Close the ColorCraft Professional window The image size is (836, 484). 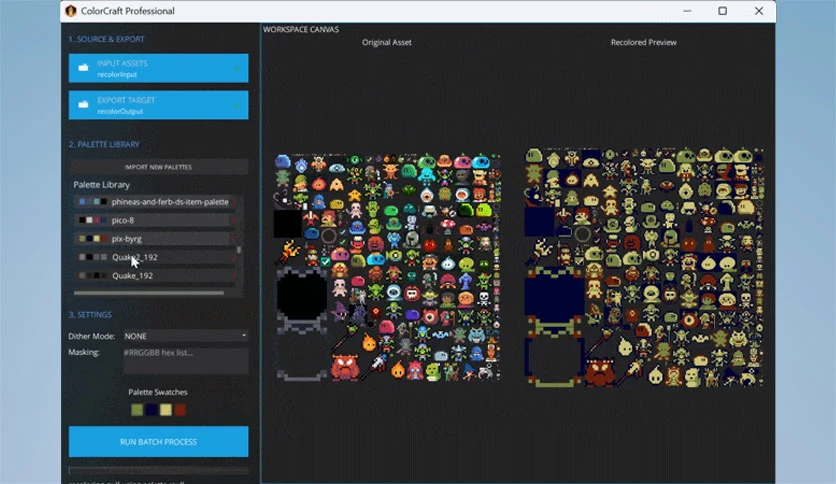tap(759, 11)
